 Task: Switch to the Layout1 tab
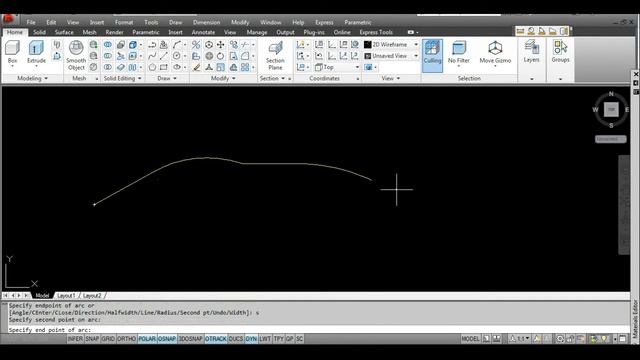(66, 296)
